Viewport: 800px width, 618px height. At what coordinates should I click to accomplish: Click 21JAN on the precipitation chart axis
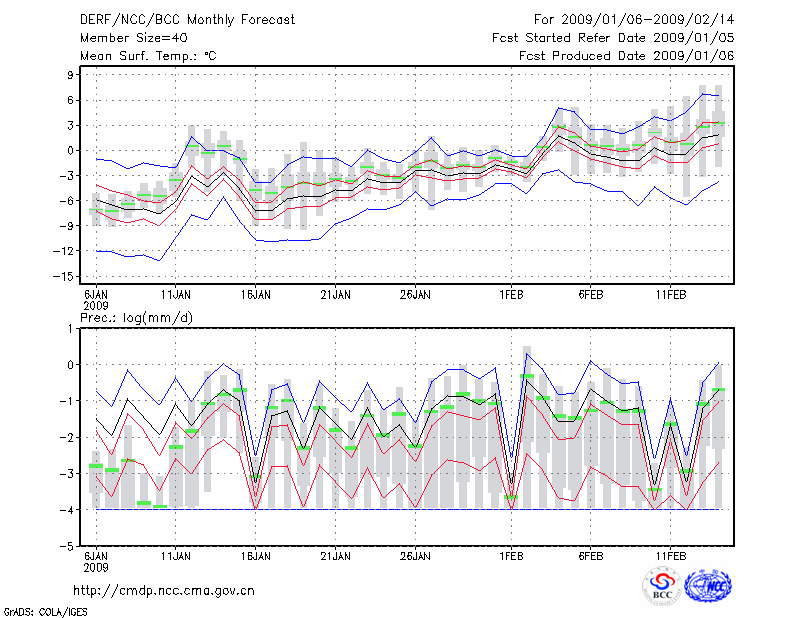click(336, 554)
